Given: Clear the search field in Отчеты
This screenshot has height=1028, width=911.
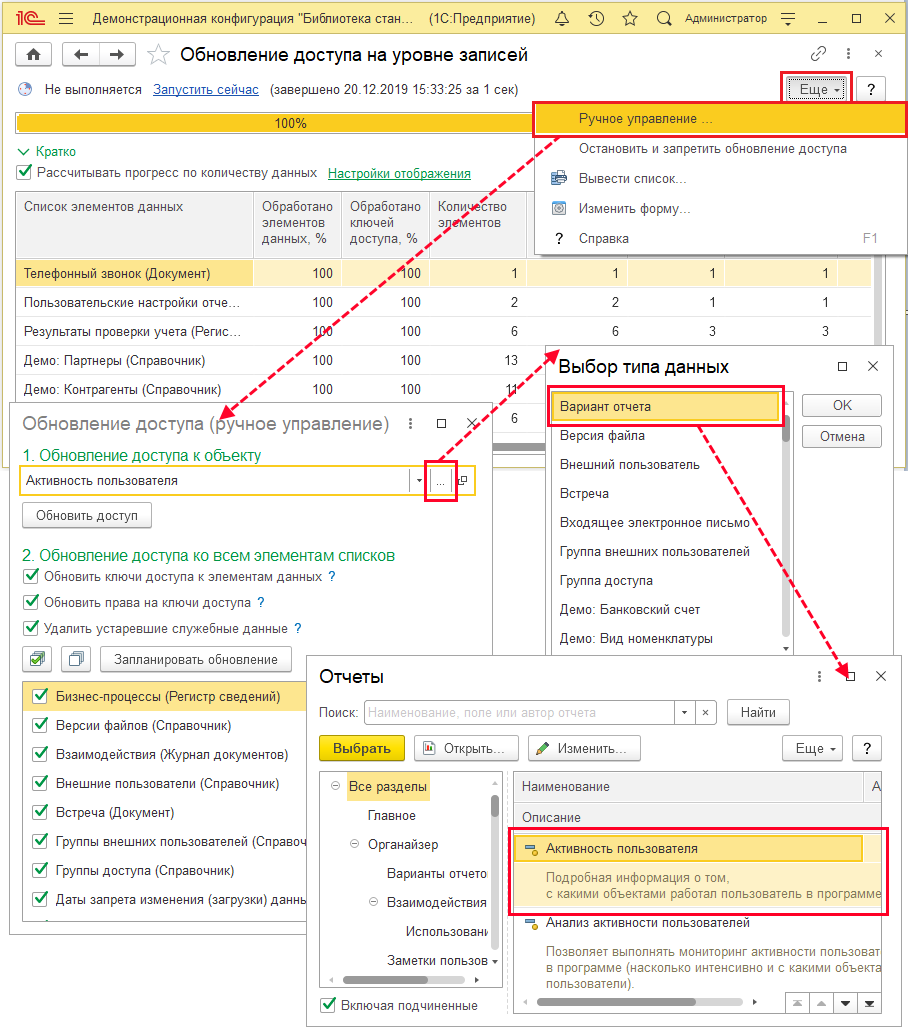Looking at the screenshot, I should coord(705,713).
